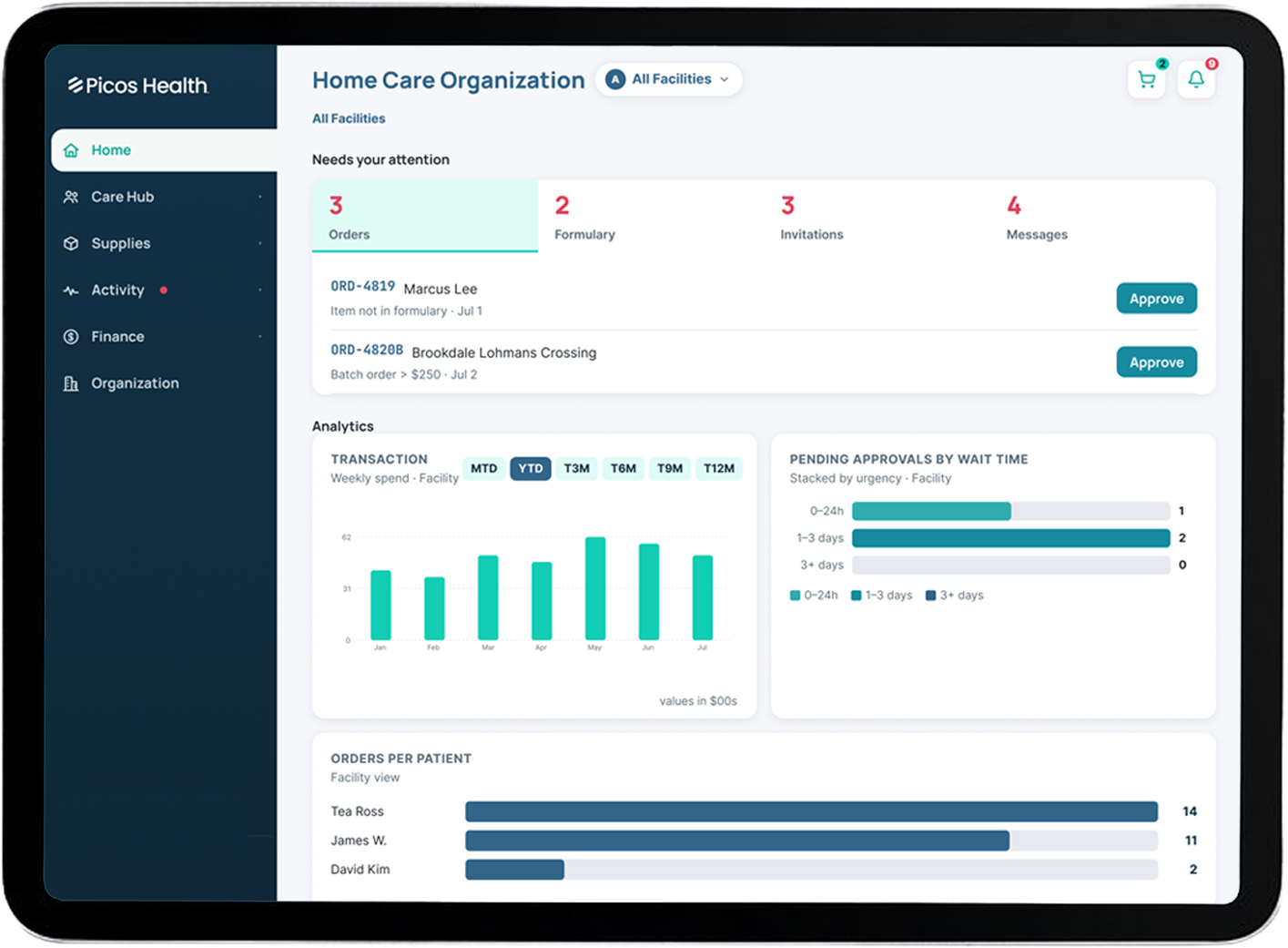Screen dimensions: 1288x948
Task: Click the Supplies box icon
Action: [x=71, y=243]
